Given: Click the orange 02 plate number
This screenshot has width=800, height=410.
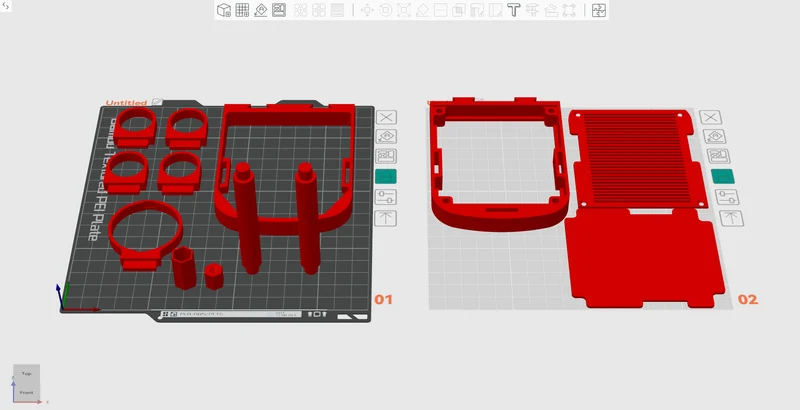Looking at the screenshot, I should pyautogui.click(x=747, y=299).
